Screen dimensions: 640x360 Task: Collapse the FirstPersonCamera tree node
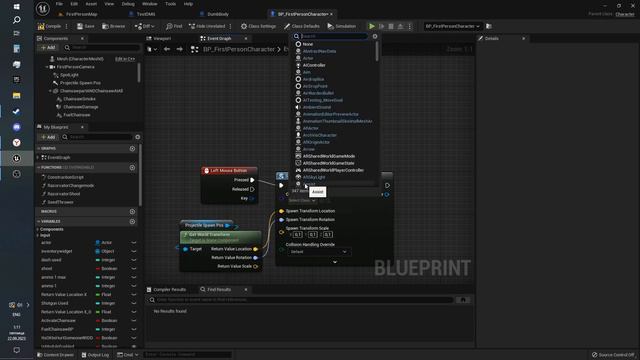47,67
